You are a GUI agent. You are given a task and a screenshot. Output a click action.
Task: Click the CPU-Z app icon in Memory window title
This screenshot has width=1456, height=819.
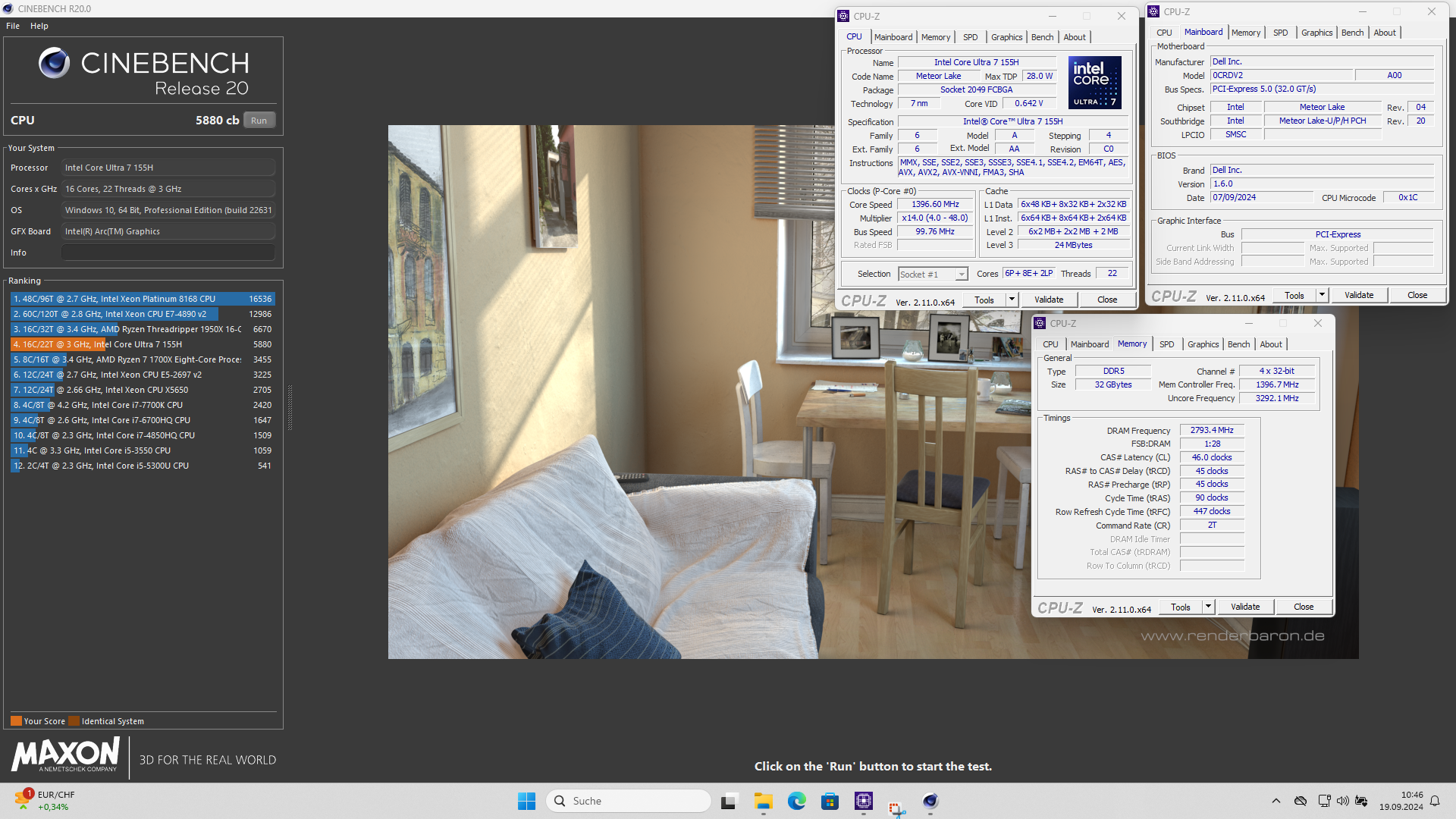point(1040,323)
